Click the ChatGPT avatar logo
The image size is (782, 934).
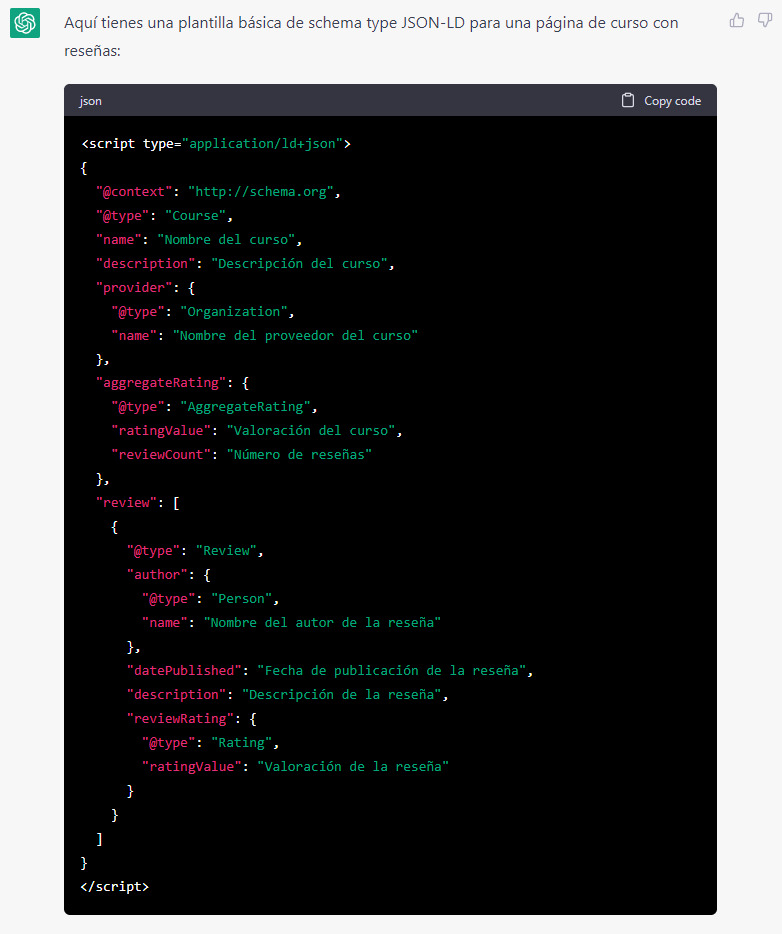tap(25, 23)
